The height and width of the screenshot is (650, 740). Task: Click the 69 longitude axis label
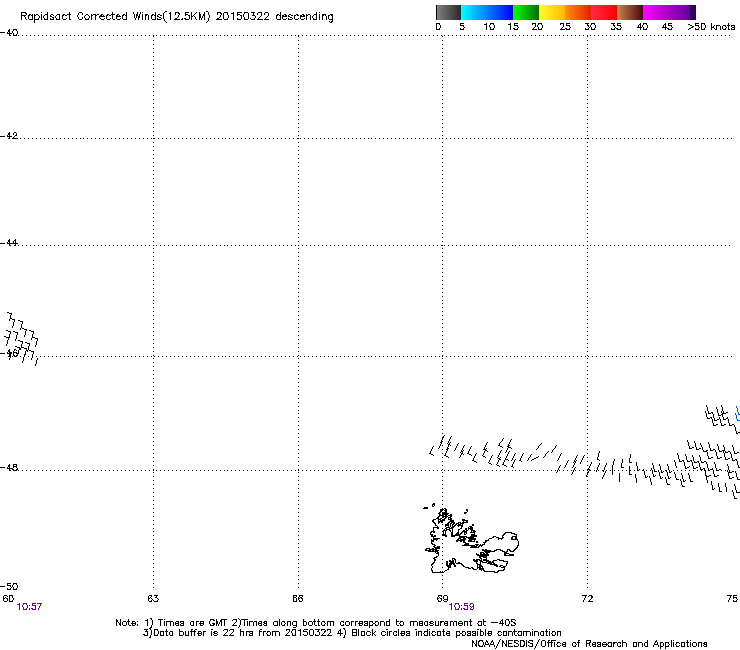pyautogui.click(x=442, y=599)
